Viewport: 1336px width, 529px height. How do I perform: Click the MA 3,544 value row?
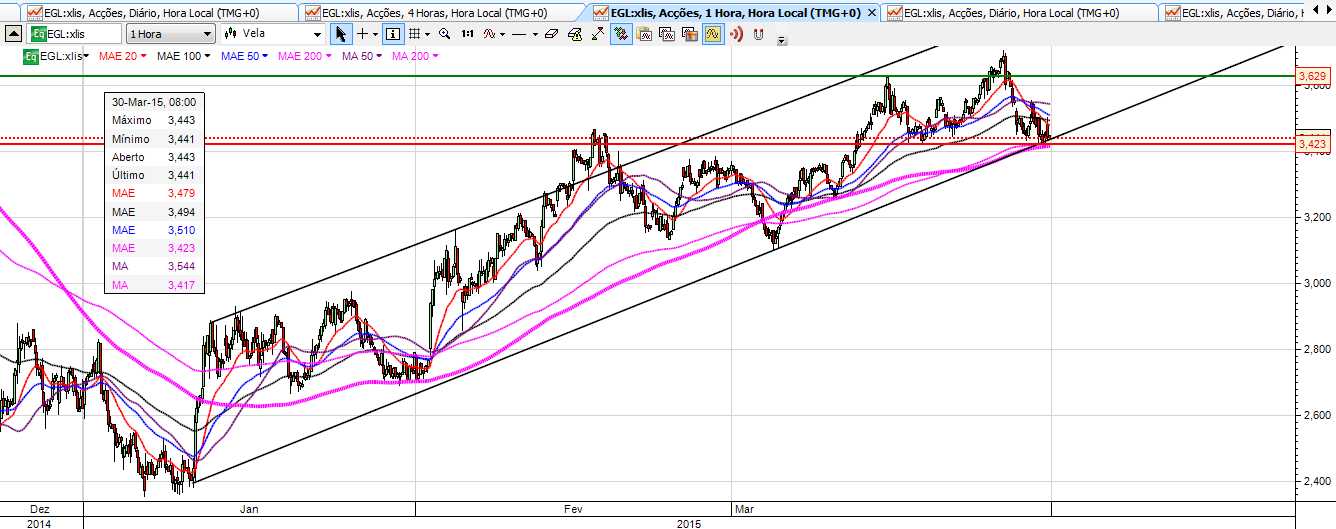[x=154, y=267]
